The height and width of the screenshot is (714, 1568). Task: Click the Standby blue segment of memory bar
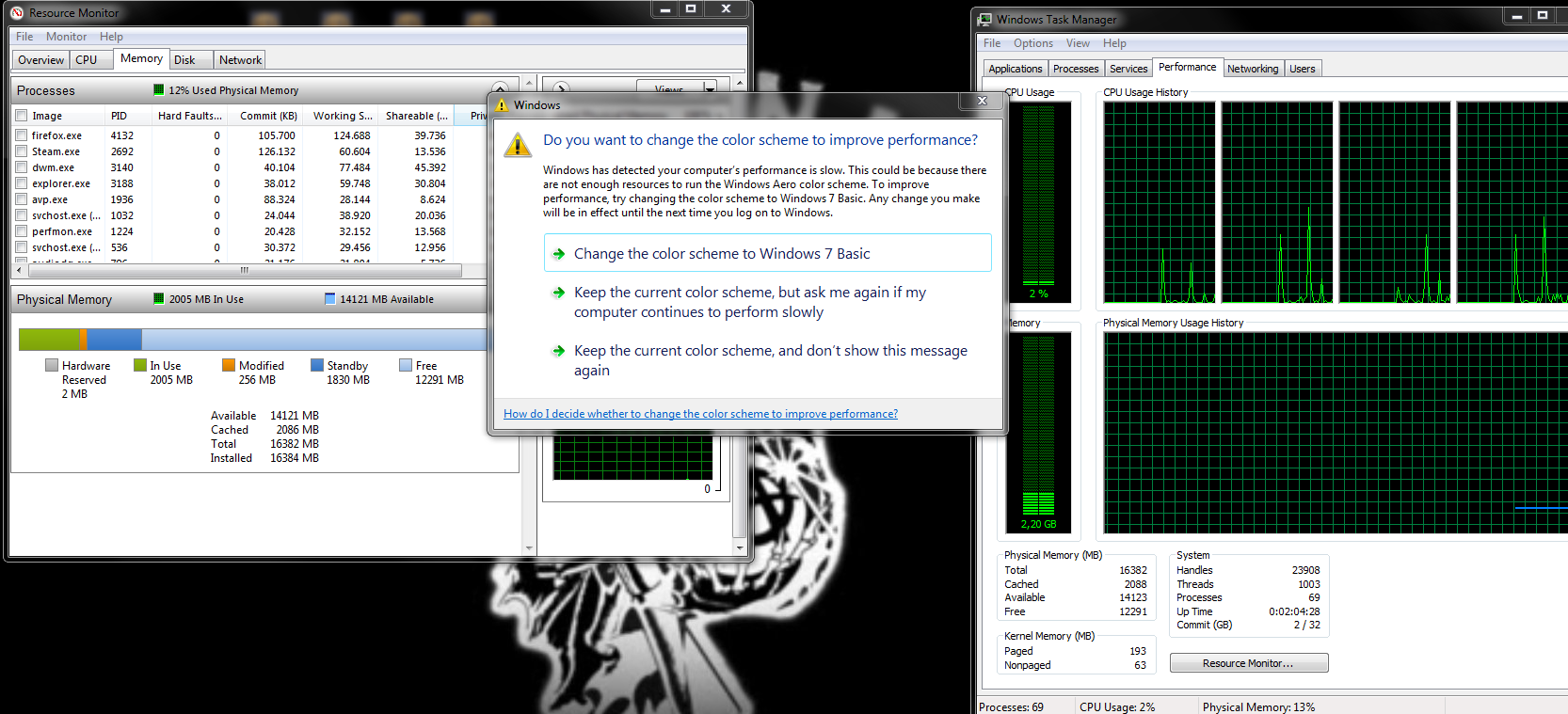tap(114, 339)
